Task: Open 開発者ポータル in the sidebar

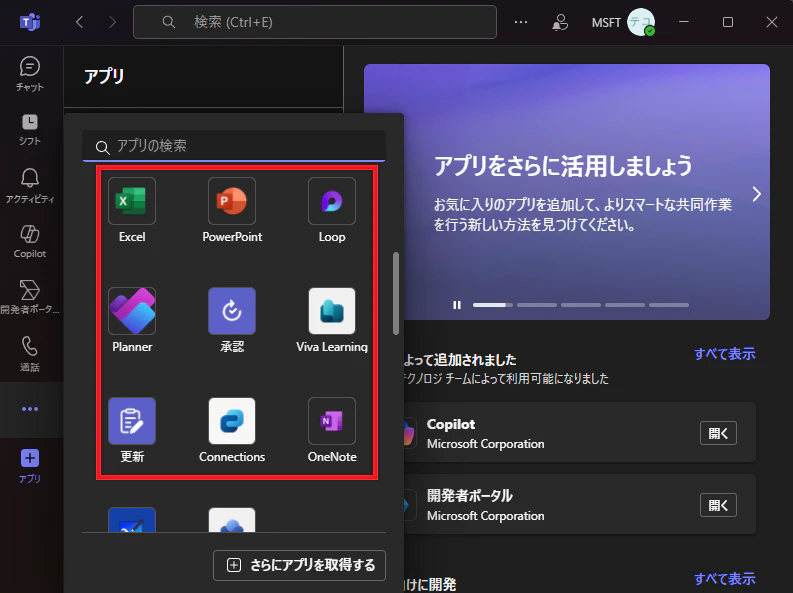Action: (x=30, y=297)
